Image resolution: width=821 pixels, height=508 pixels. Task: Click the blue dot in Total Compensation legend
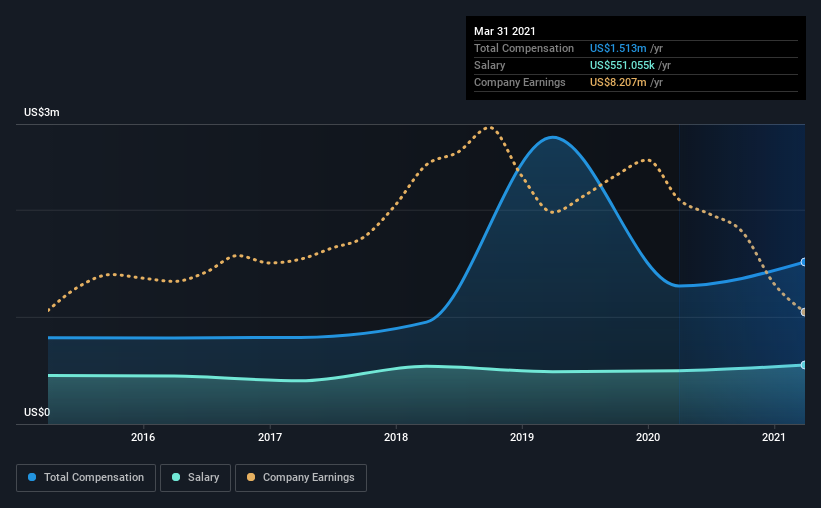(x=32, y=477)
